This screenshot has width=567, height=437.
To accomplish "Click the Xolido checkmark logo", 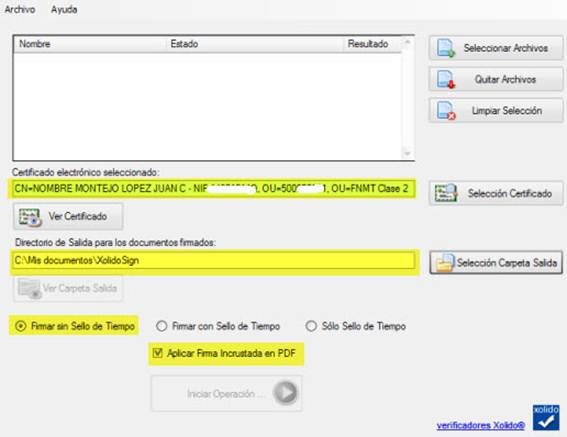I will [546, 418].
